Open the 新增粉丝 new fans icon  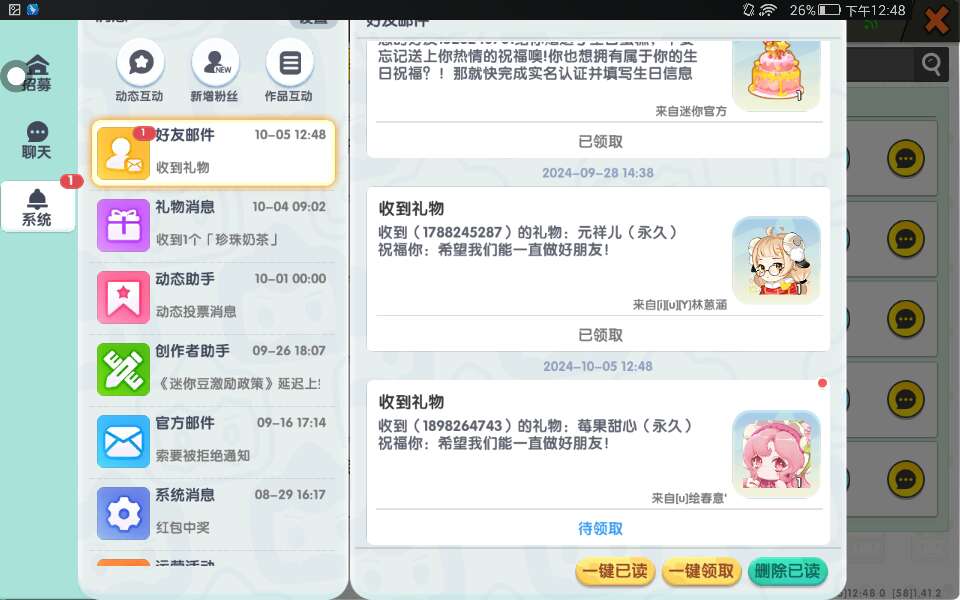(x=215, y=63)
